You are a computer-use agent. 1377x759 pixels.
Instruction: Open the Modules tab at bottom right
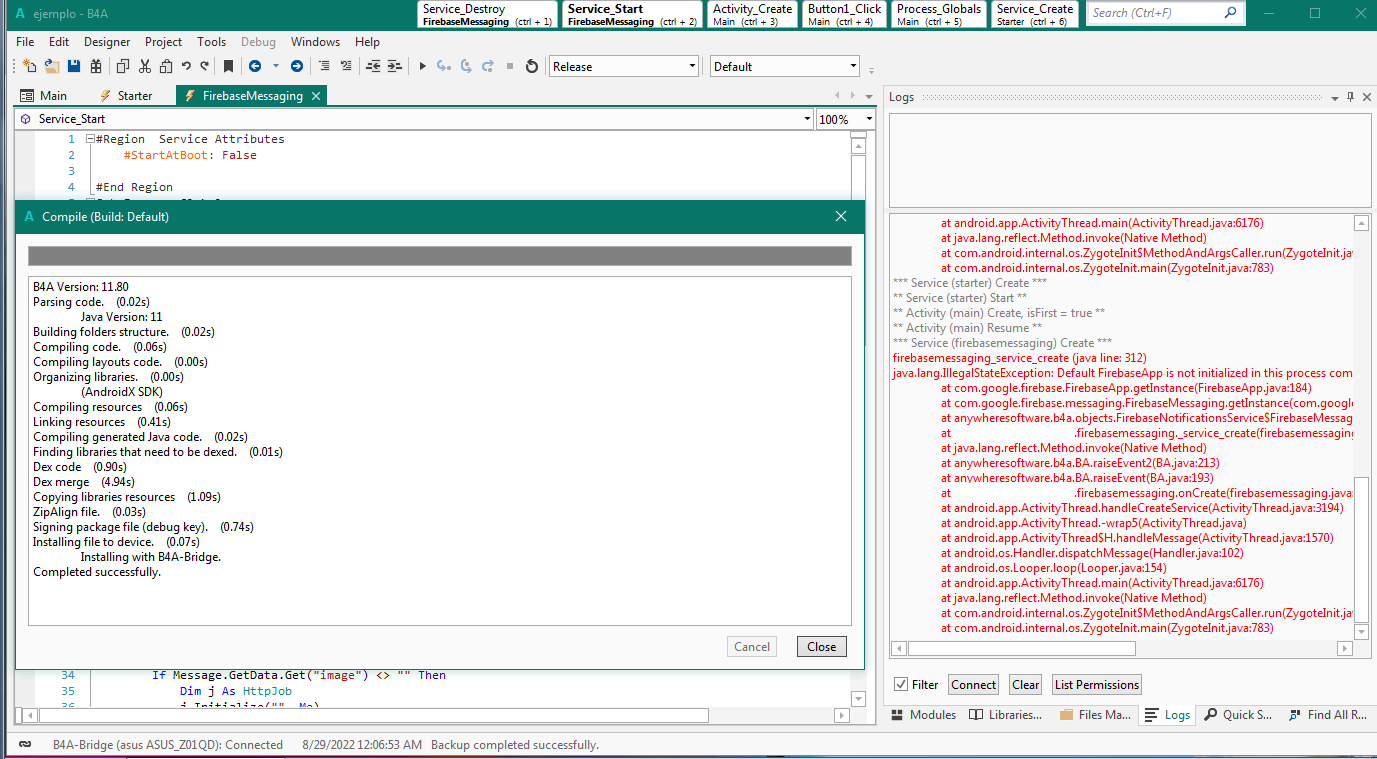pos(925,715)
